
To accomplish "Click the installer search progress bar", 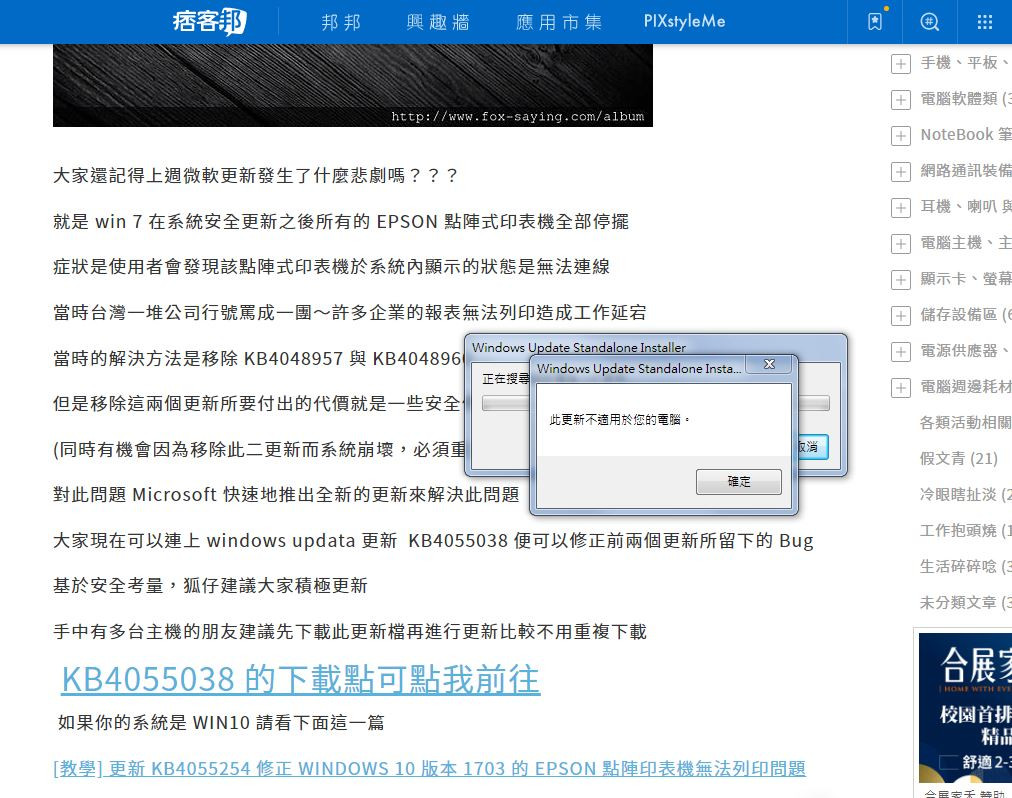I will click(656, 404).
